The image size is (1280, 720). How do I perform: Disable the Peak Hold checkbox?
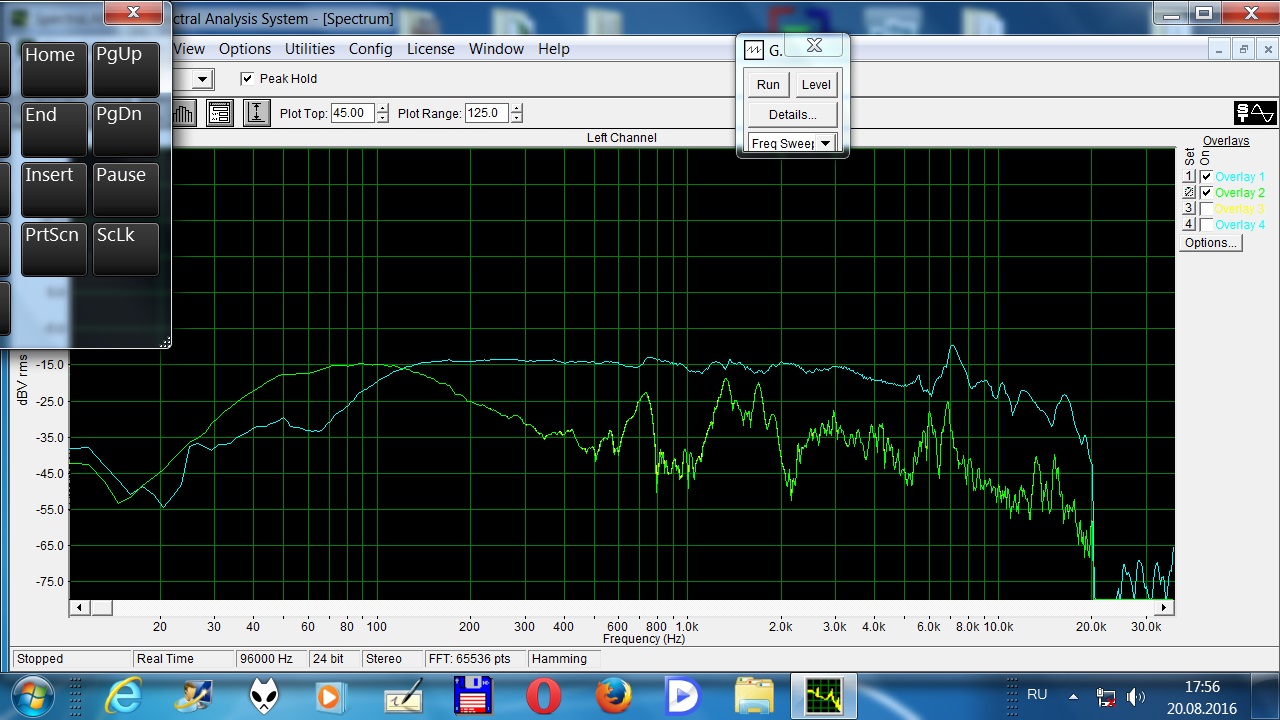247,79
